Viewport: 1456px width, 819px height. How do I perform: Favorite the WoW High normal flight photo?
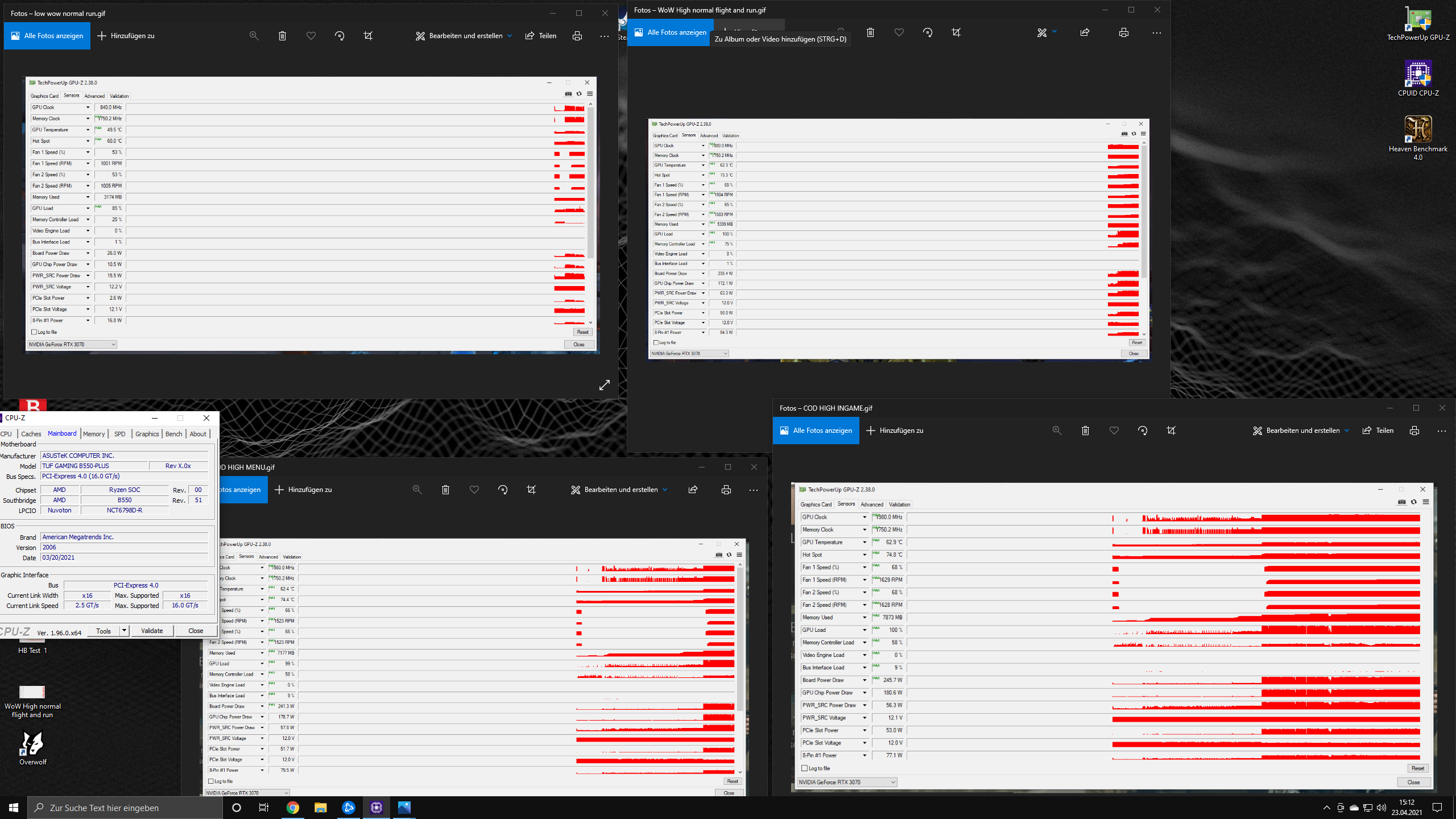tap(899, 32)
